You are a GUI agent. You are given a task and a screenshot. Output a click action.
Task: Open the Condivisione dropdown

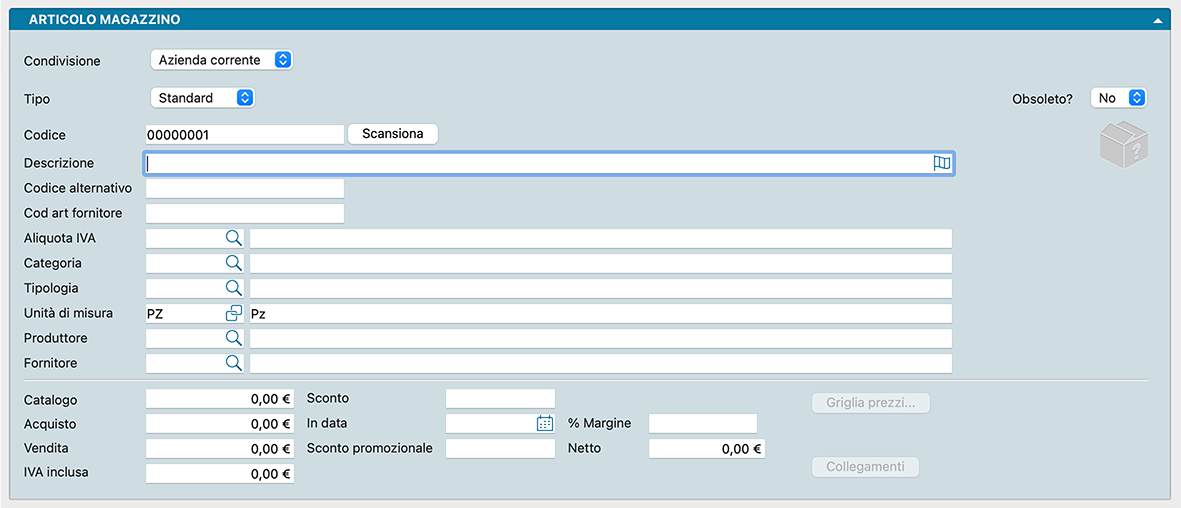pos(221,60)
